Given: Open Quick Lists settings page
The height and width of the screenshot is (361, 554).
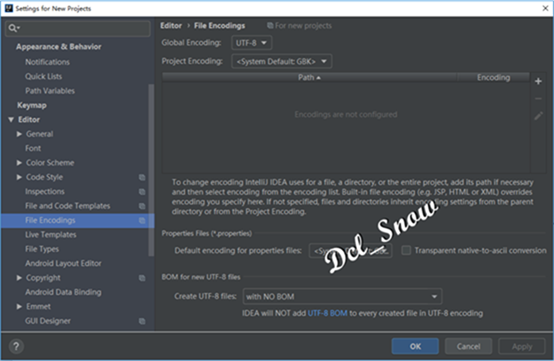Looking at the screenshot, I should pyautogui.click(x=43, y=77).
